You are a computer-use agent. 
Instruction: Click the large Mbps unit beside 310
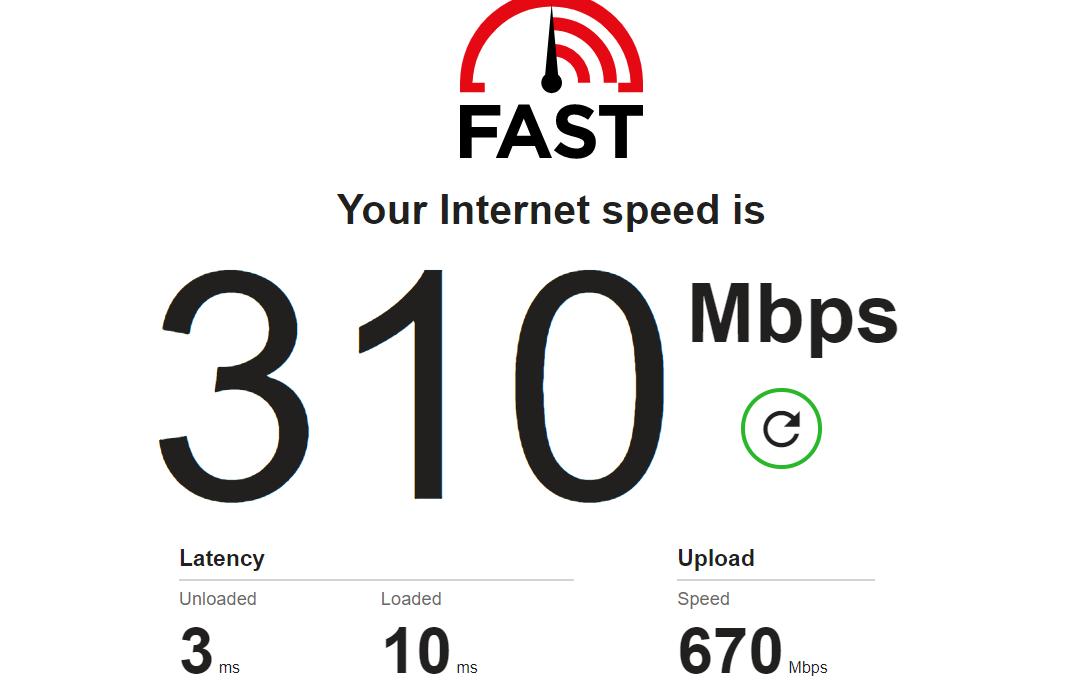tap(793, 317)
